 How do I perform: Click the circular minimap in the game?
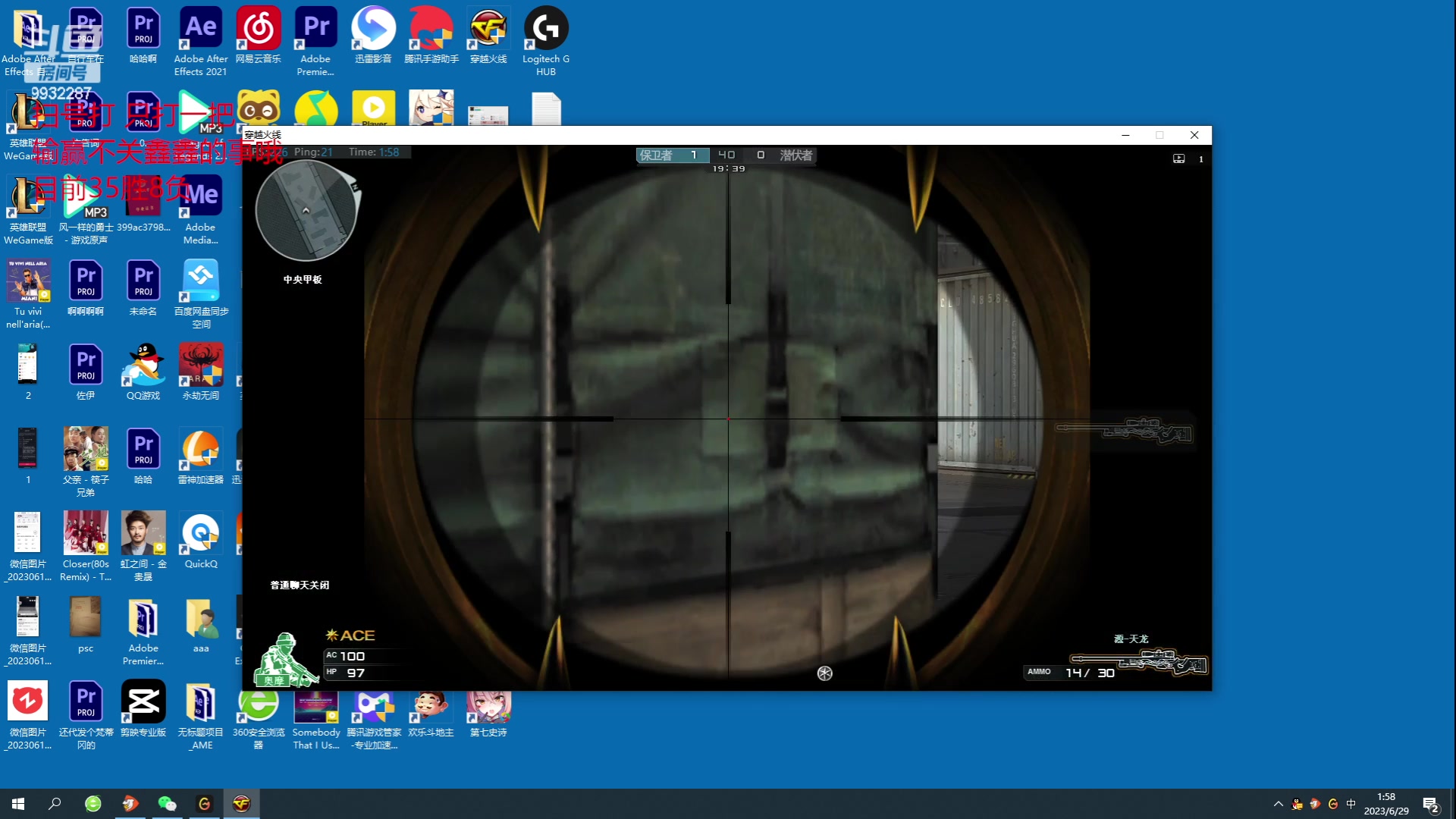tap(306, 211)
